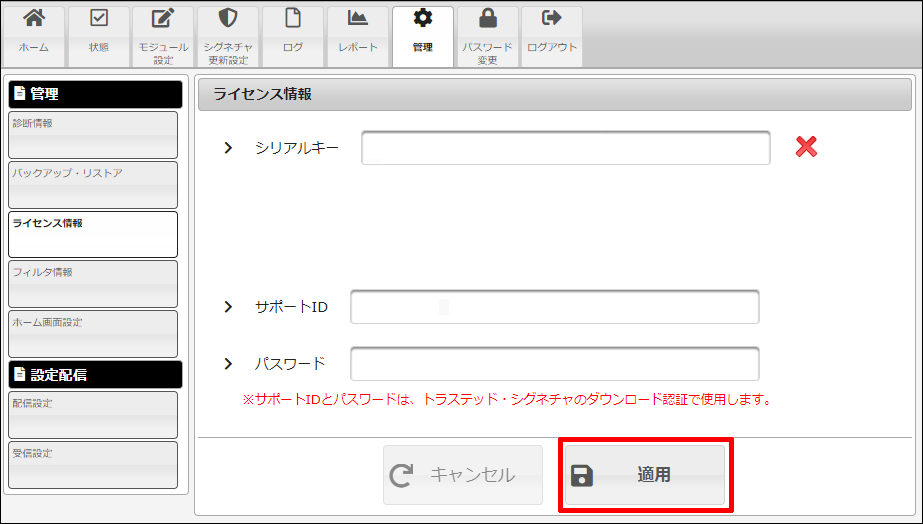Screen dimensions: 923x524
Task: Open バックアップ・リストア in sidebar
Action: point(93,185)
